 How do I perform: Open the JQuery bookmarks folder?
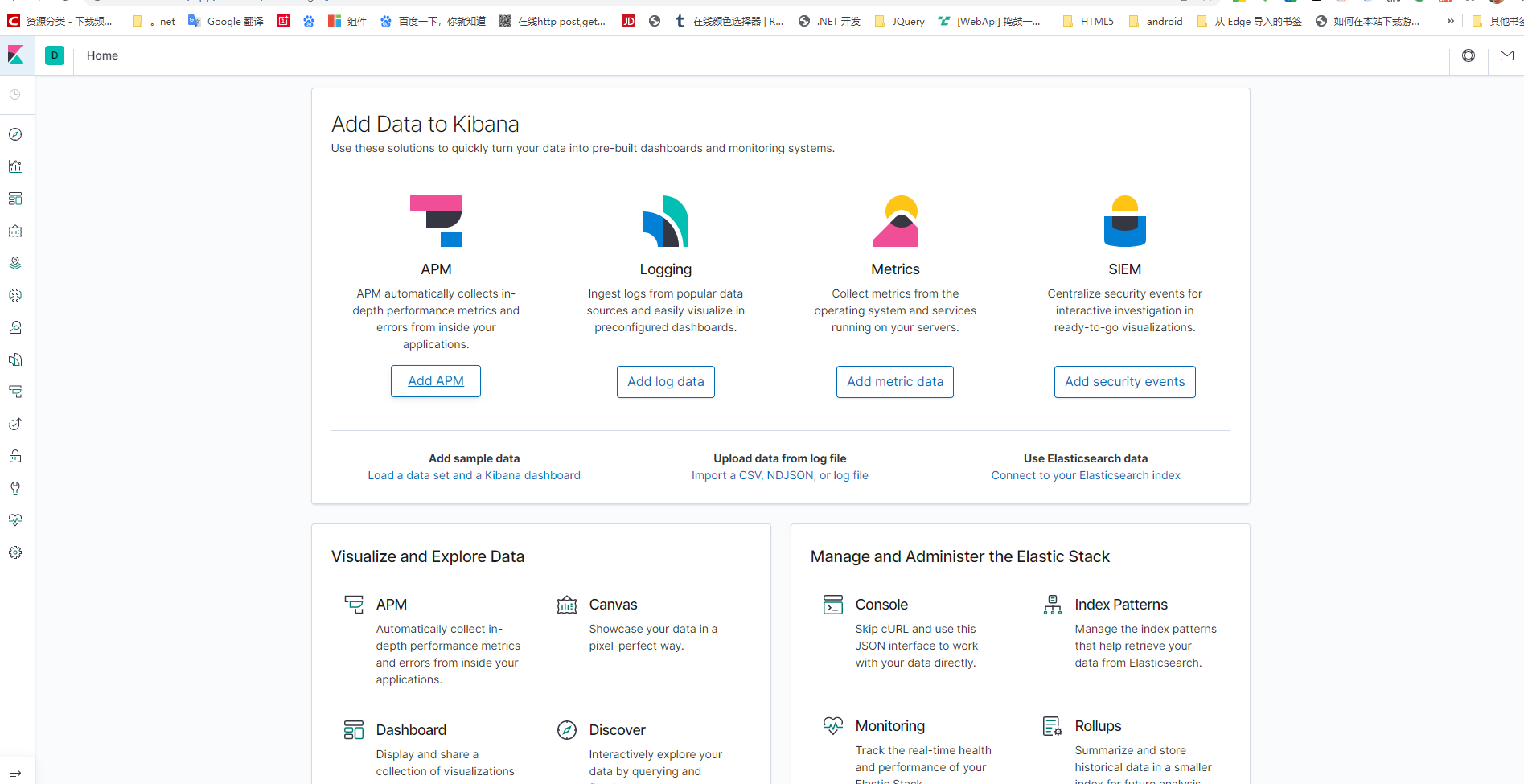pos(899,21)
